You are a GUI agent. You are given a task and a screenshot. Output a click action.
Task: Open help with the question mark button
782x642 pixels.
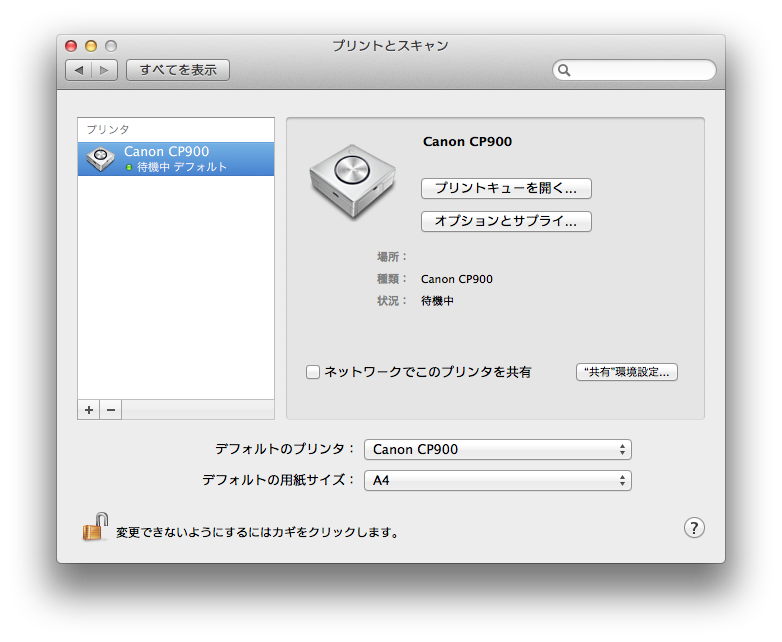[x=694, y=528]
